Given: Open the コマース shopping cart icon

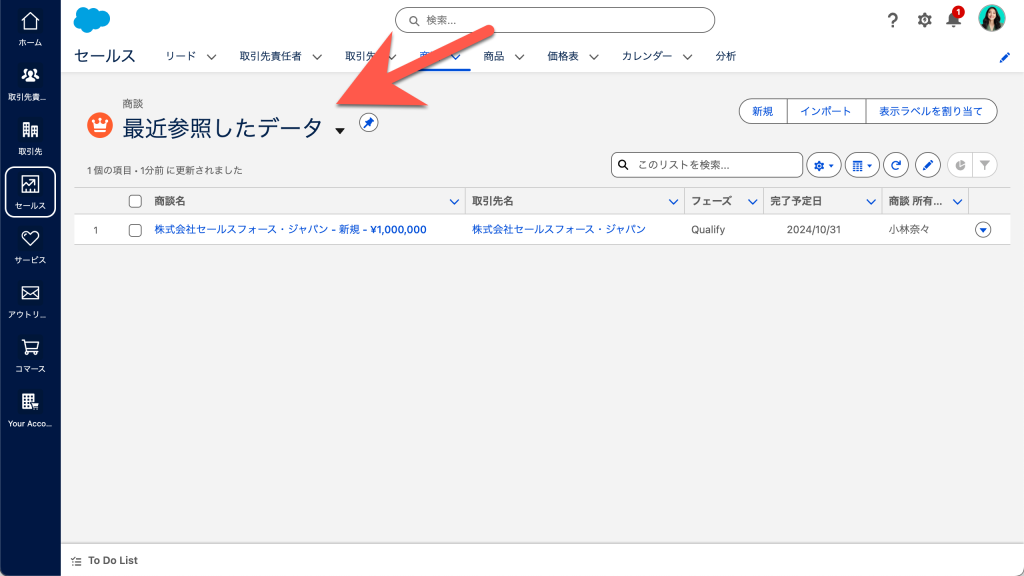Looking at the screenshot, I should point(30,355).
